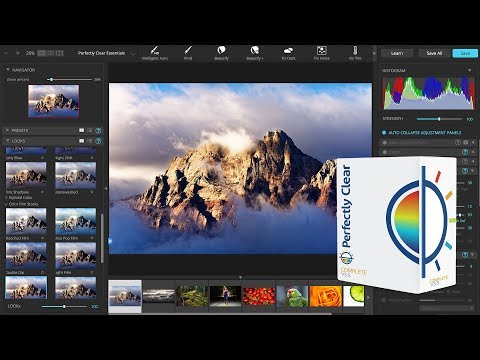Image resolution: width=480 pixels, height=360 pixels.
Task: Zoom in with the plus icon
Action: (18, 53)
